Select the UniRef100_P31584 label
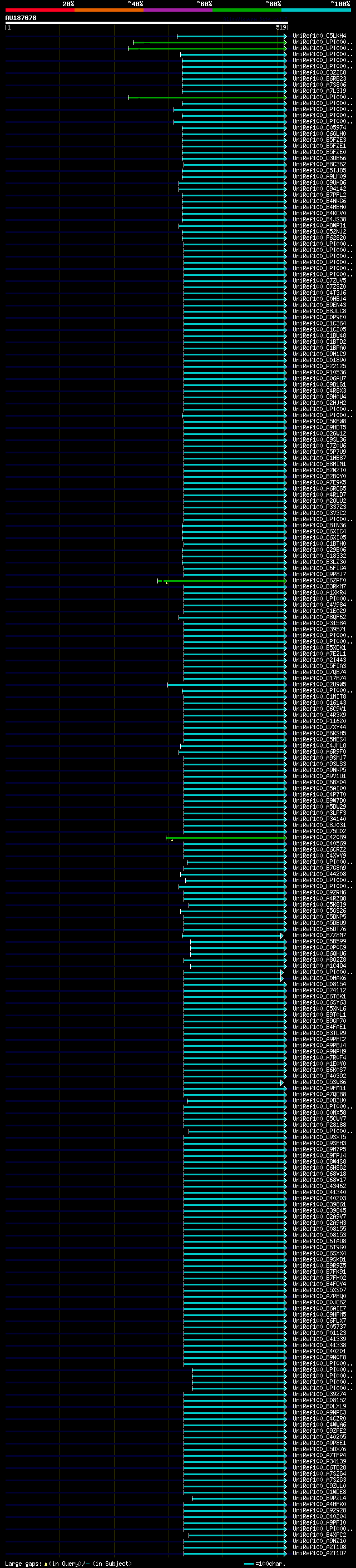The image size is (356, 1568). pyautogui.click(x=319, y=624)
